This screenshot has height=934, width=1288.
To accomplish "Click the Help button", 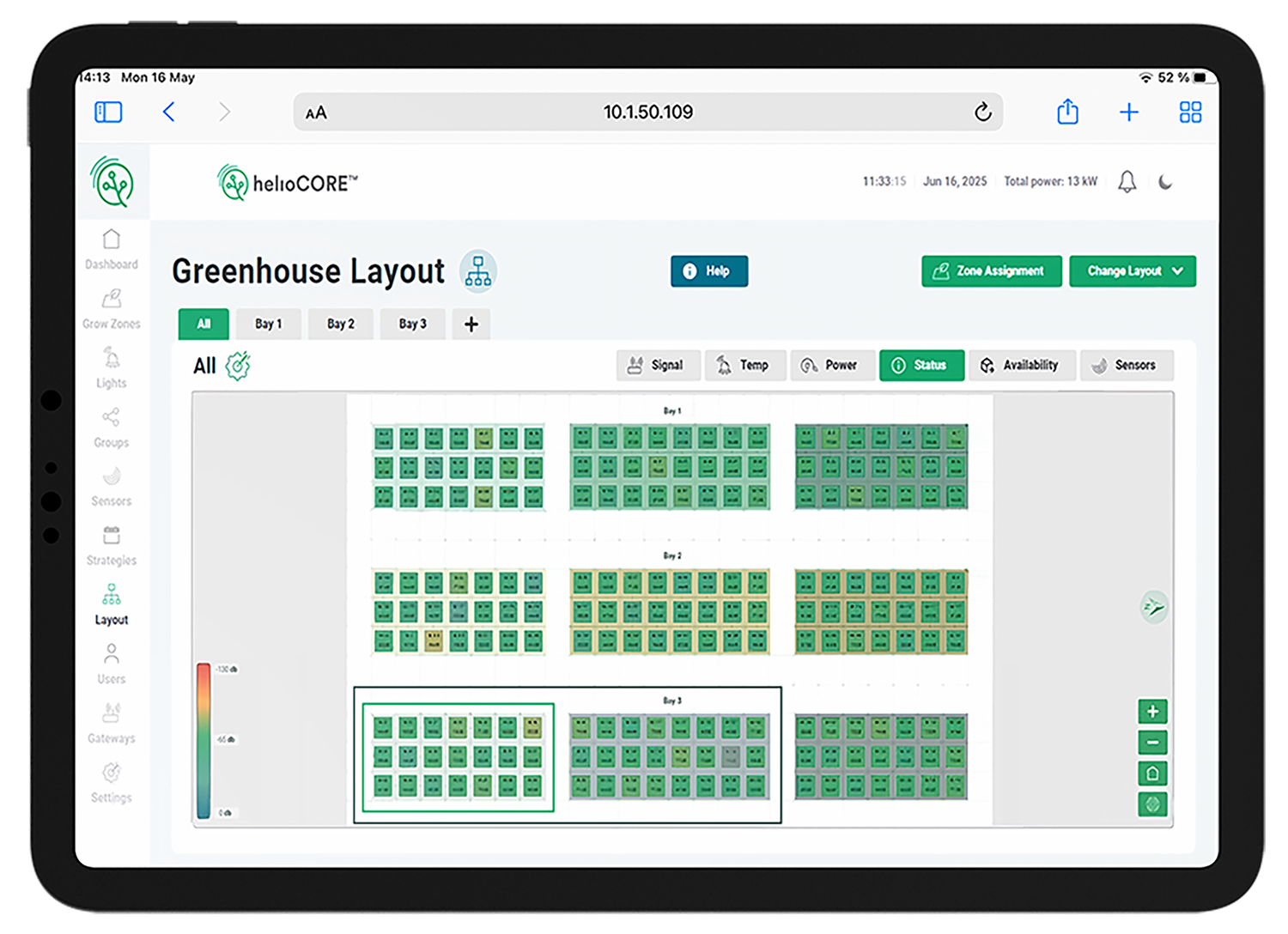I will [x=709, y=271].
